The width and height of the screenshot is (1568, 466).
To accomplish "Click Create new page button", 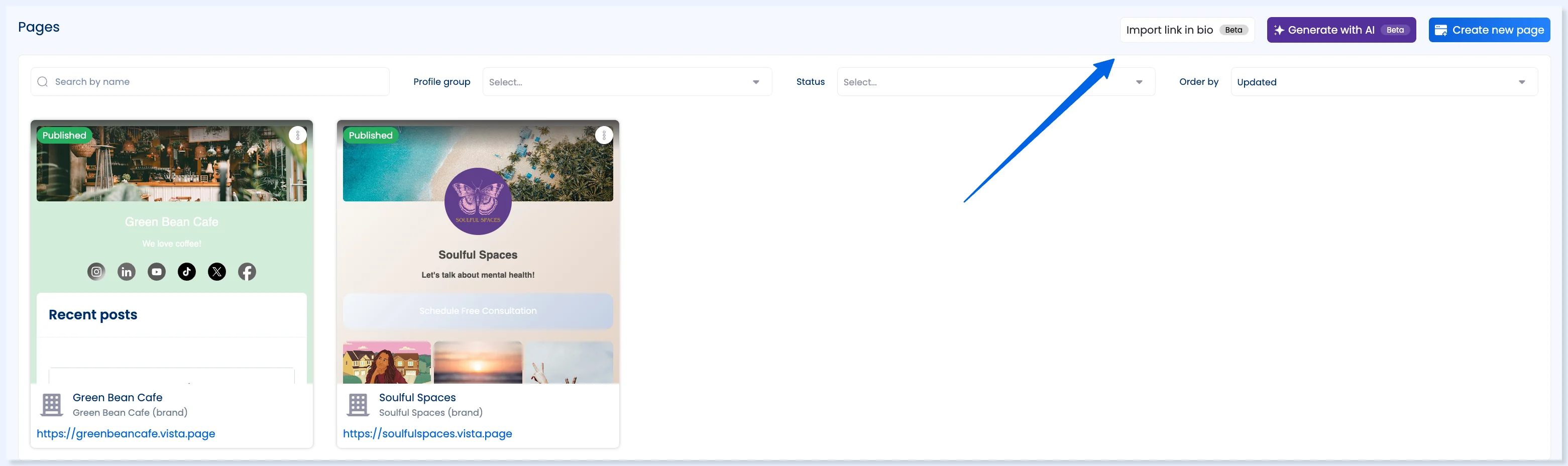I will [1489, 30].
